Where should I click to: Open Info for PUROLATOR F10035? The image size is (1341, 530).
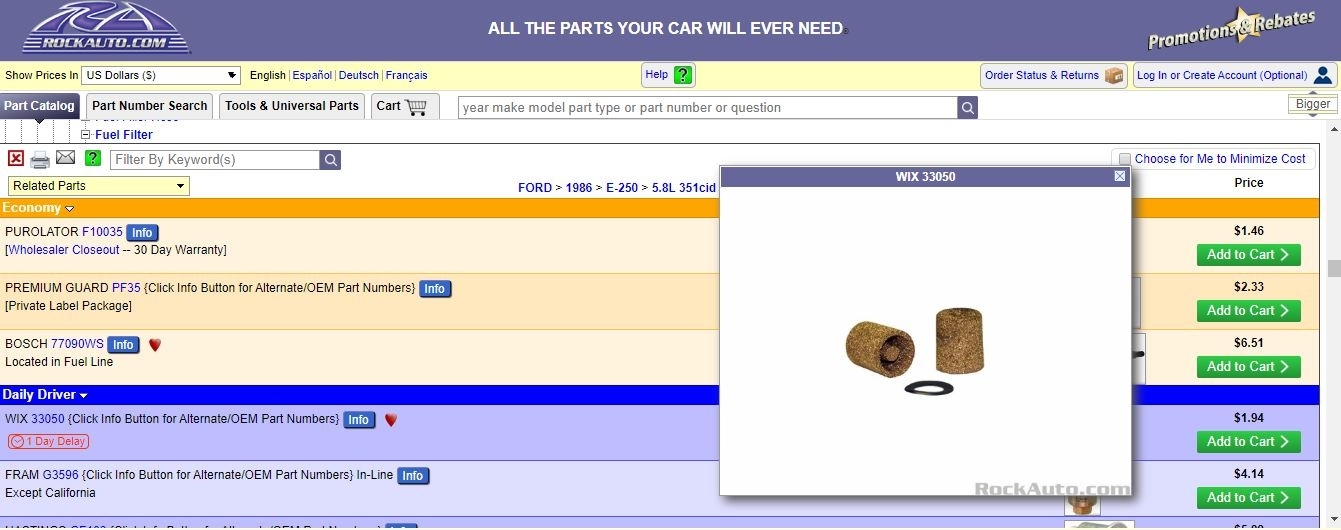[142, 233]
